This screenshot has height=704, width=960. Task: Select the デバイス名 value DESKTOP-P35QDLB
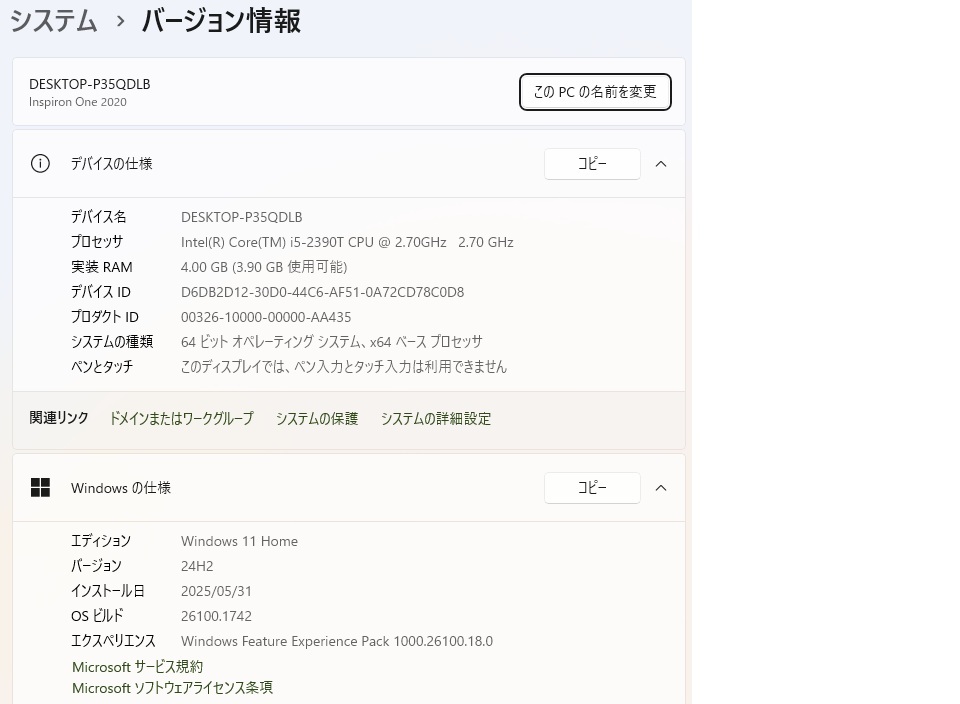pyautogui.click(x=241, y=217)
